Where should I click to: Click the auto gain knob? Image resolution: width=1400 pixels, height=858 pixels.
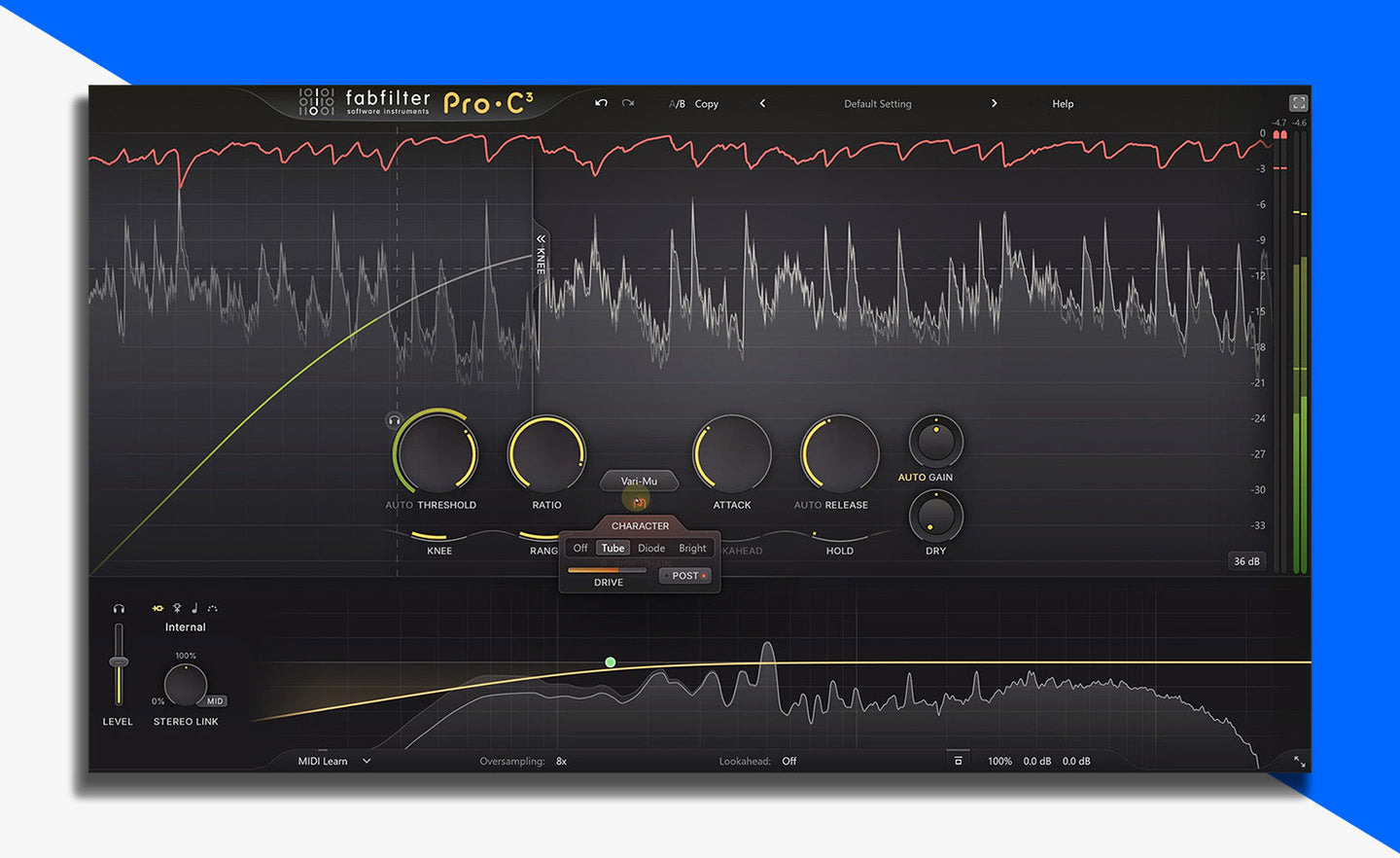tap(936, 442)
